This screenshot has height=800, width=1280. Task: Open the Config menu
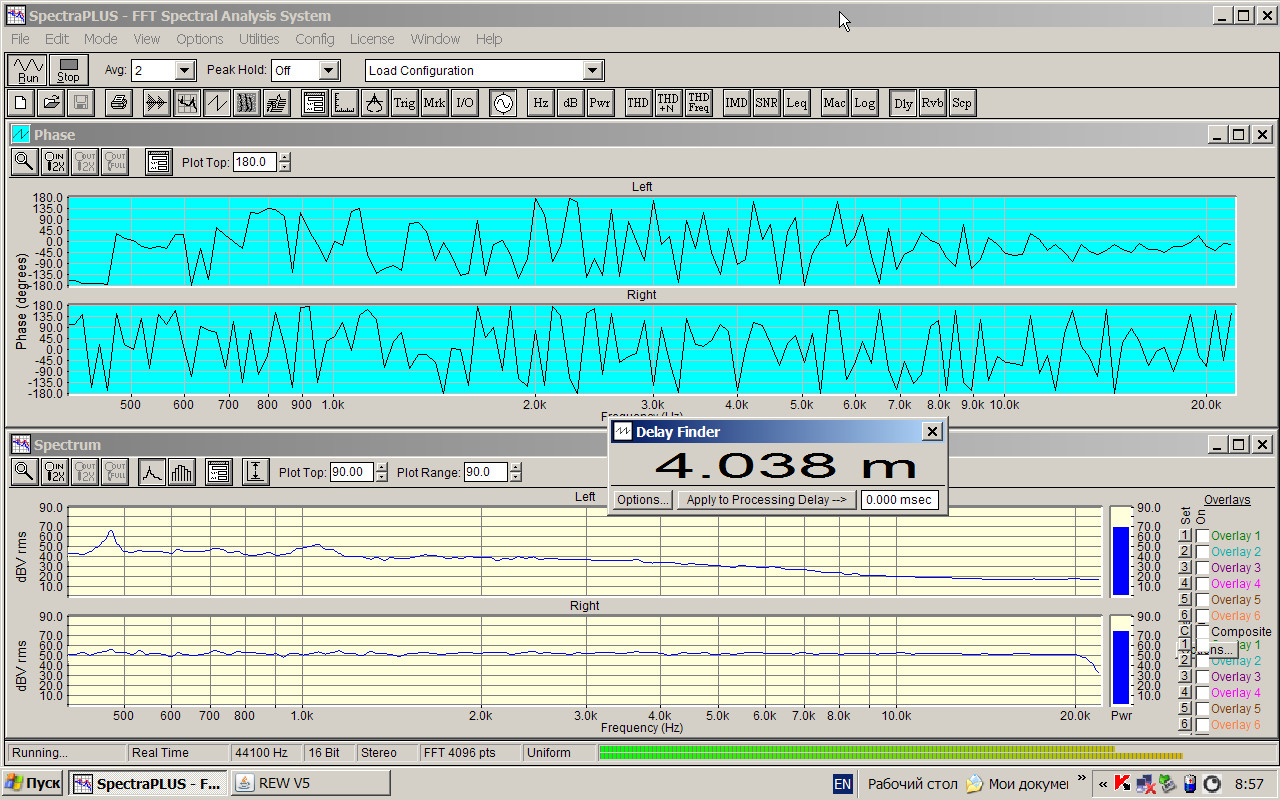coord(315,39)
